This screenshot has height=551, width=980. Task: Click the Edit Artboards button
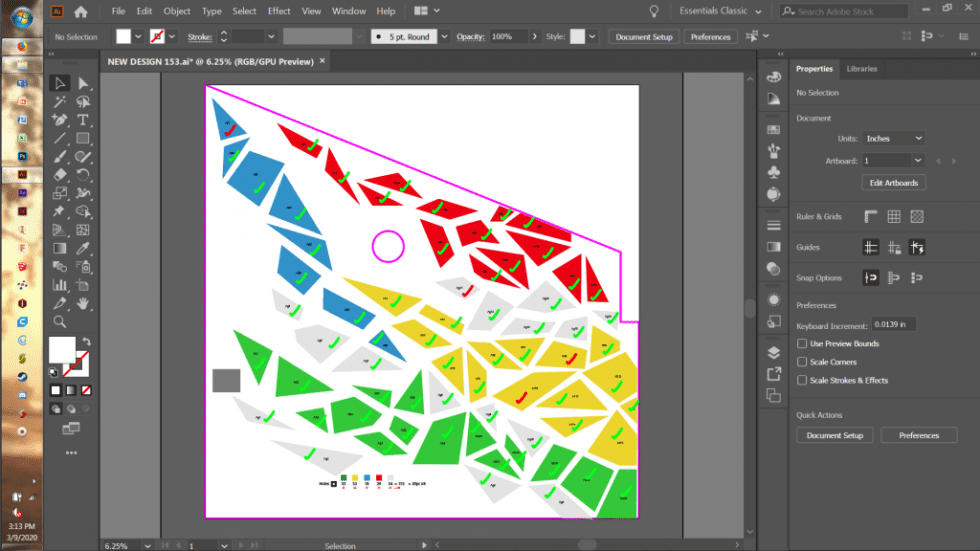(x=894, y=183)
